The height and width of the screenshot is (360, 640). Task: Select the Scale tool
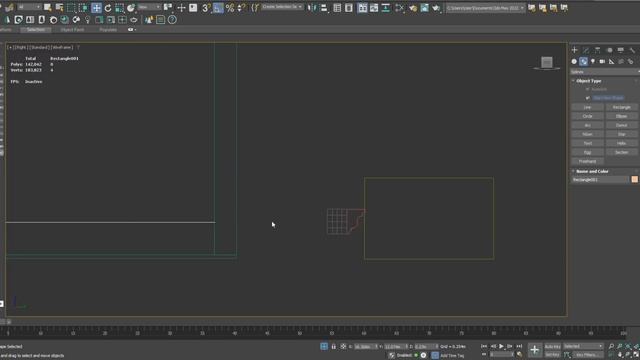tap(119, 8)
